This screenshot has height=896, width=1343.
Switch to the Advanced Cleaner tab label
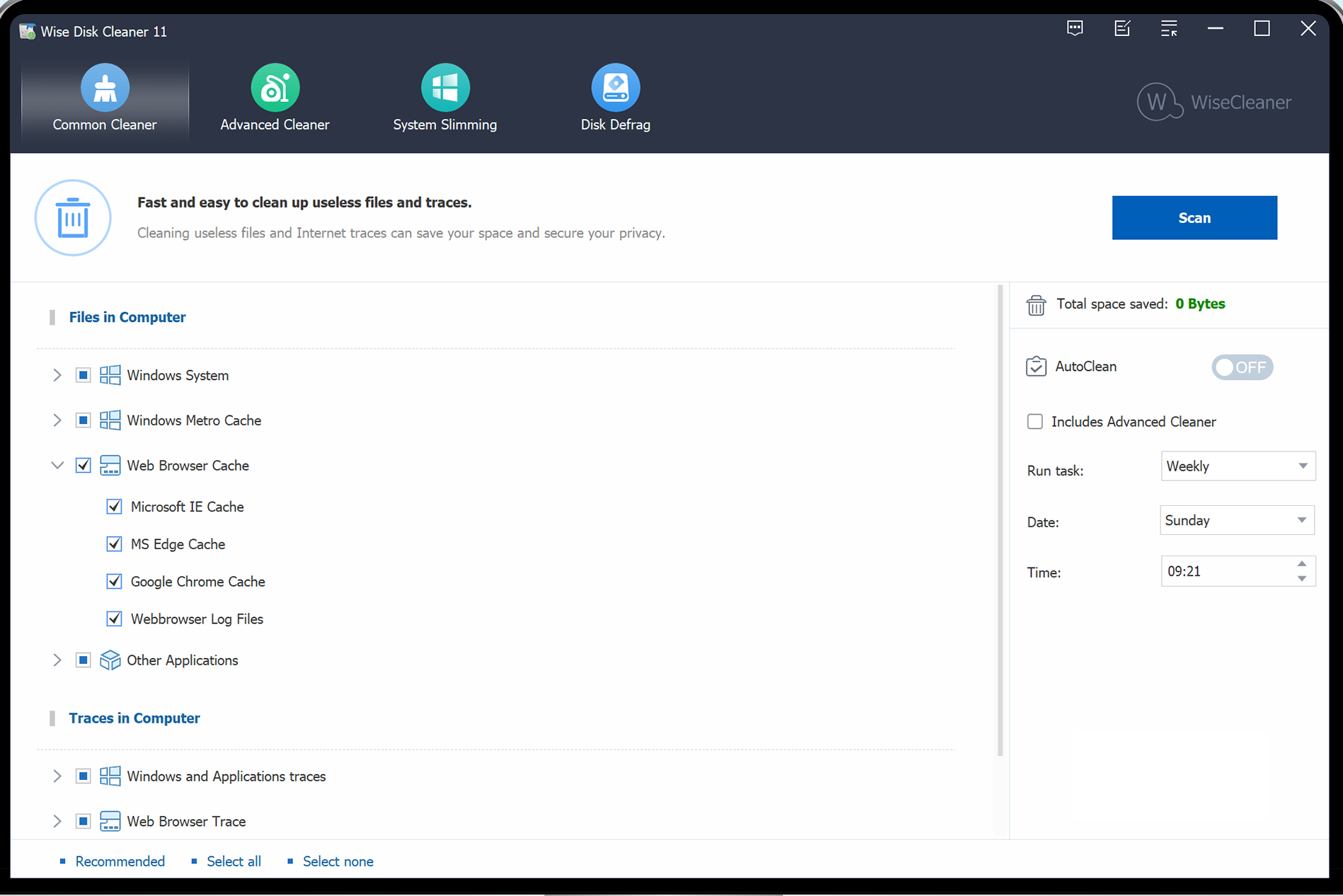[x=275, y=125]
